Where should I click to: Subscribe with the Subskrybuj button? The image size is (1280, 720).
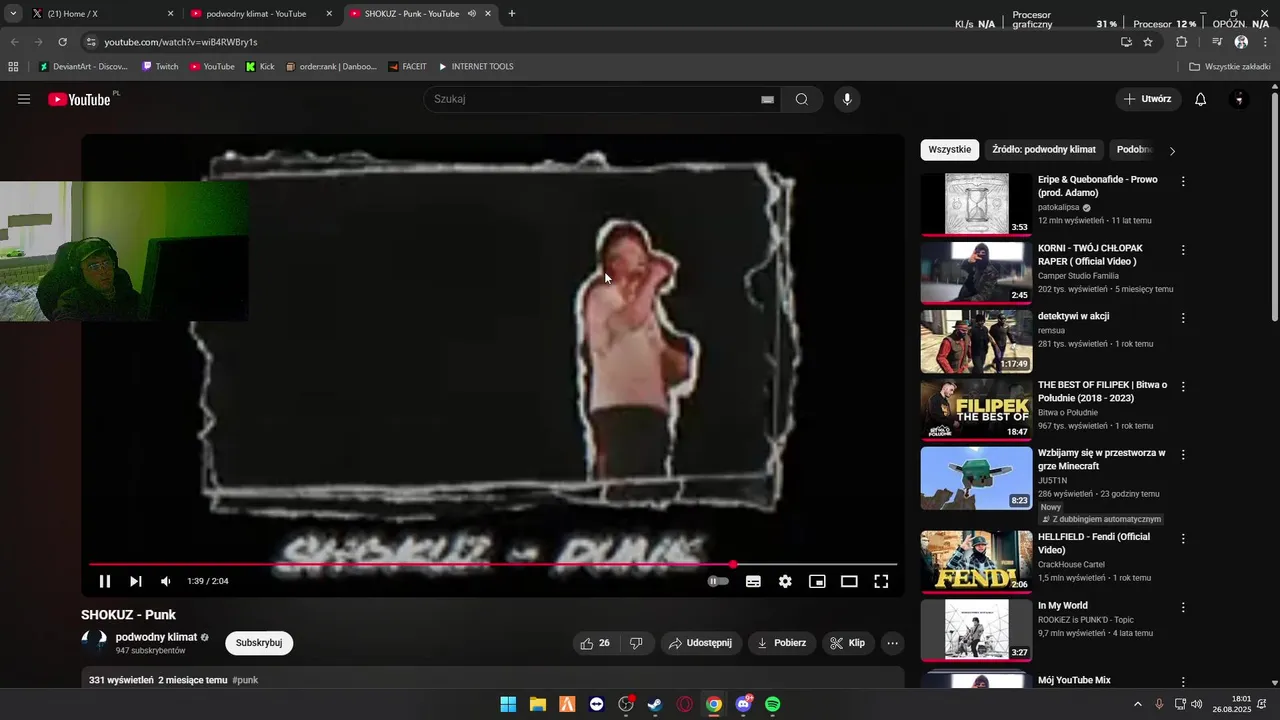pyautogui.click(x=259, y=643)
